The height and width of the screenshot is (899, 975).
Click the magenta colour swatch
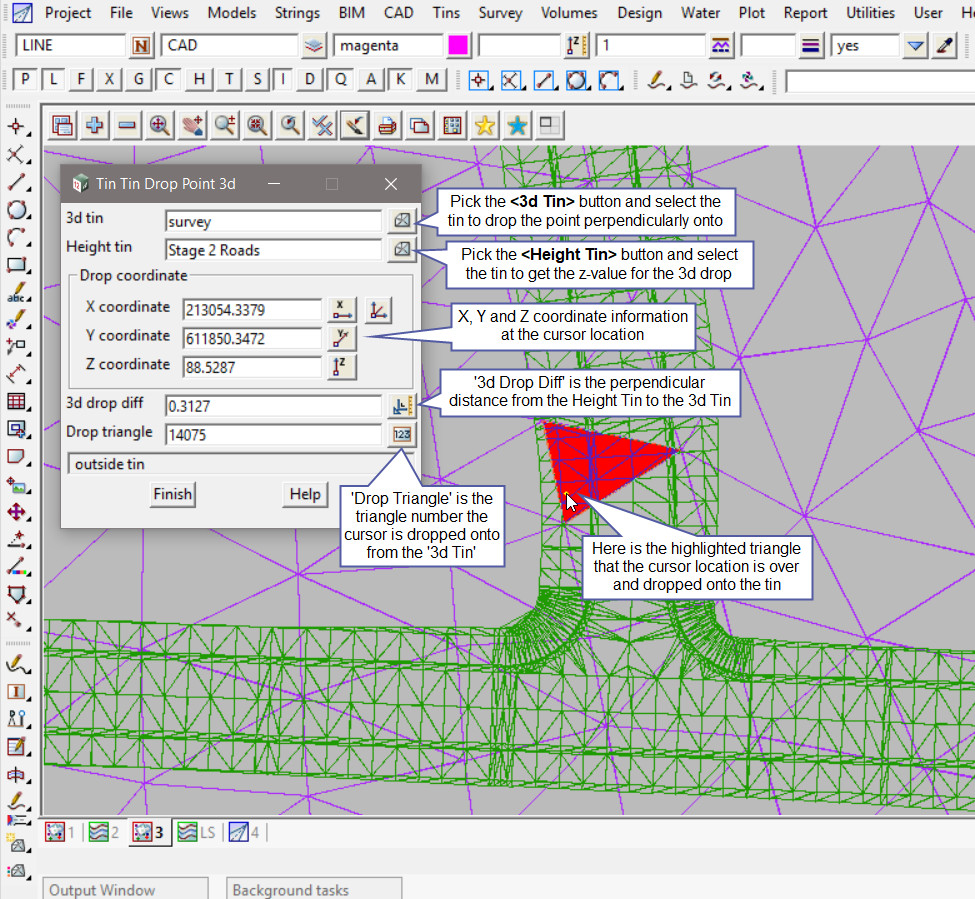point(459,46)
